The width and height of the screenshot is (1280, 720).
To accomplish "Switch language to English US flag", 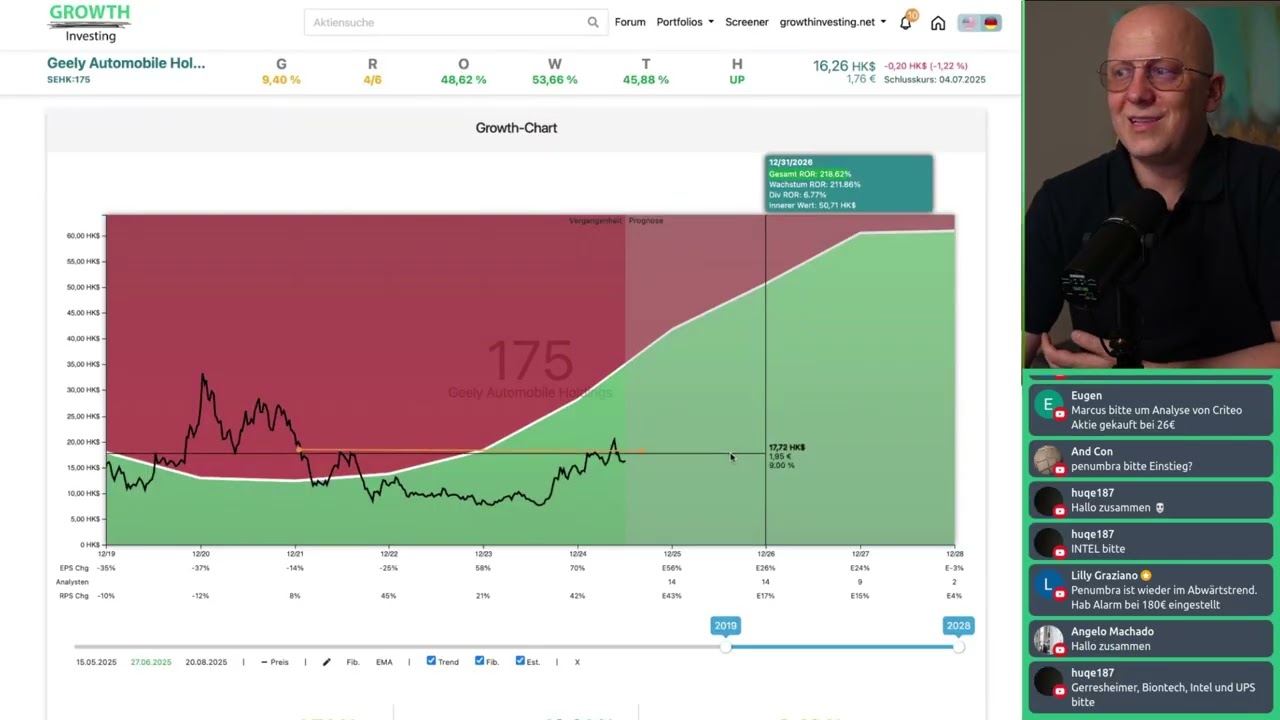I will (968, 23).
